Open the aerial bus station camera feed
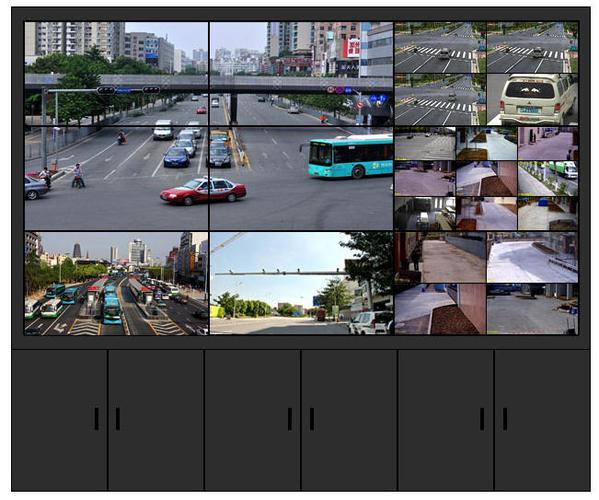 coord(117,283)
